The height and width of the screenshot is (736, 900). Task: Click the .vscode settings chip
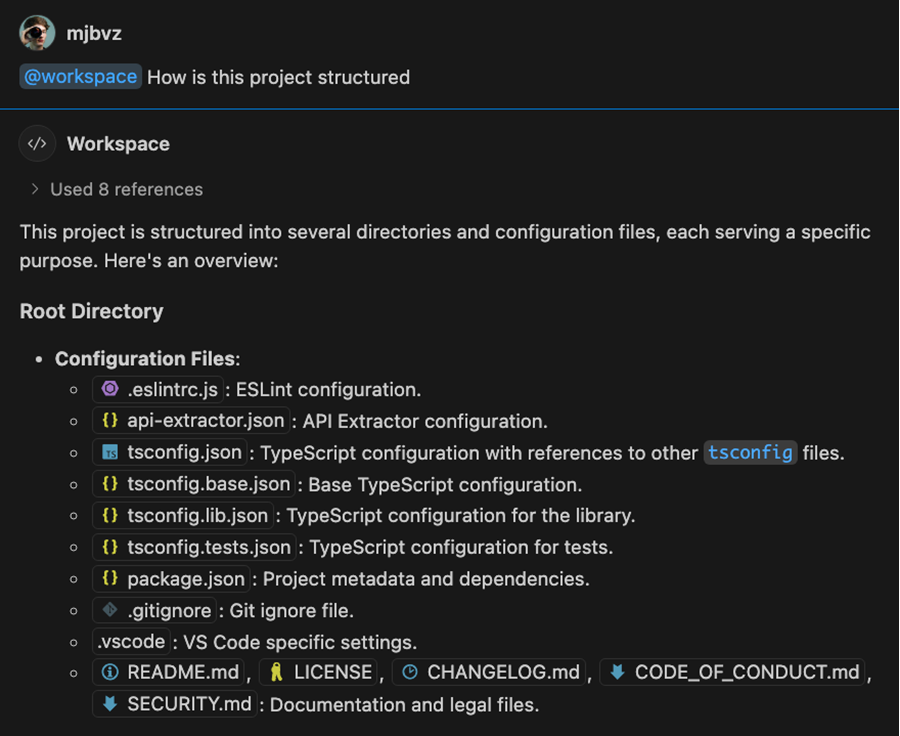[130, 641]
